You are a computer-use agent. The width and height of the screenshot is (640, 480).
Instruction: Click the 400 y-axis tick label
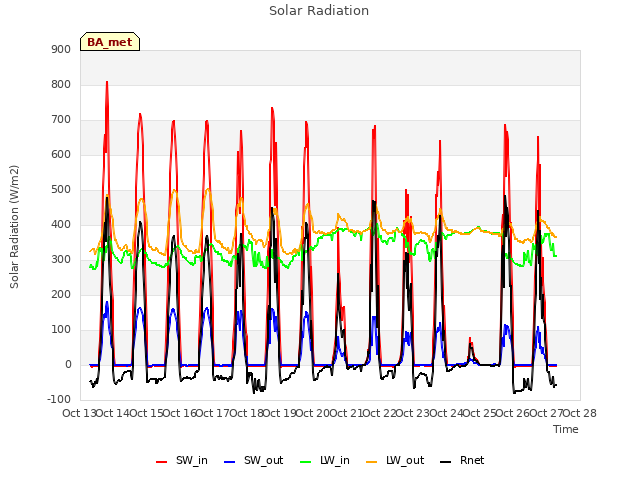[61, 224]
